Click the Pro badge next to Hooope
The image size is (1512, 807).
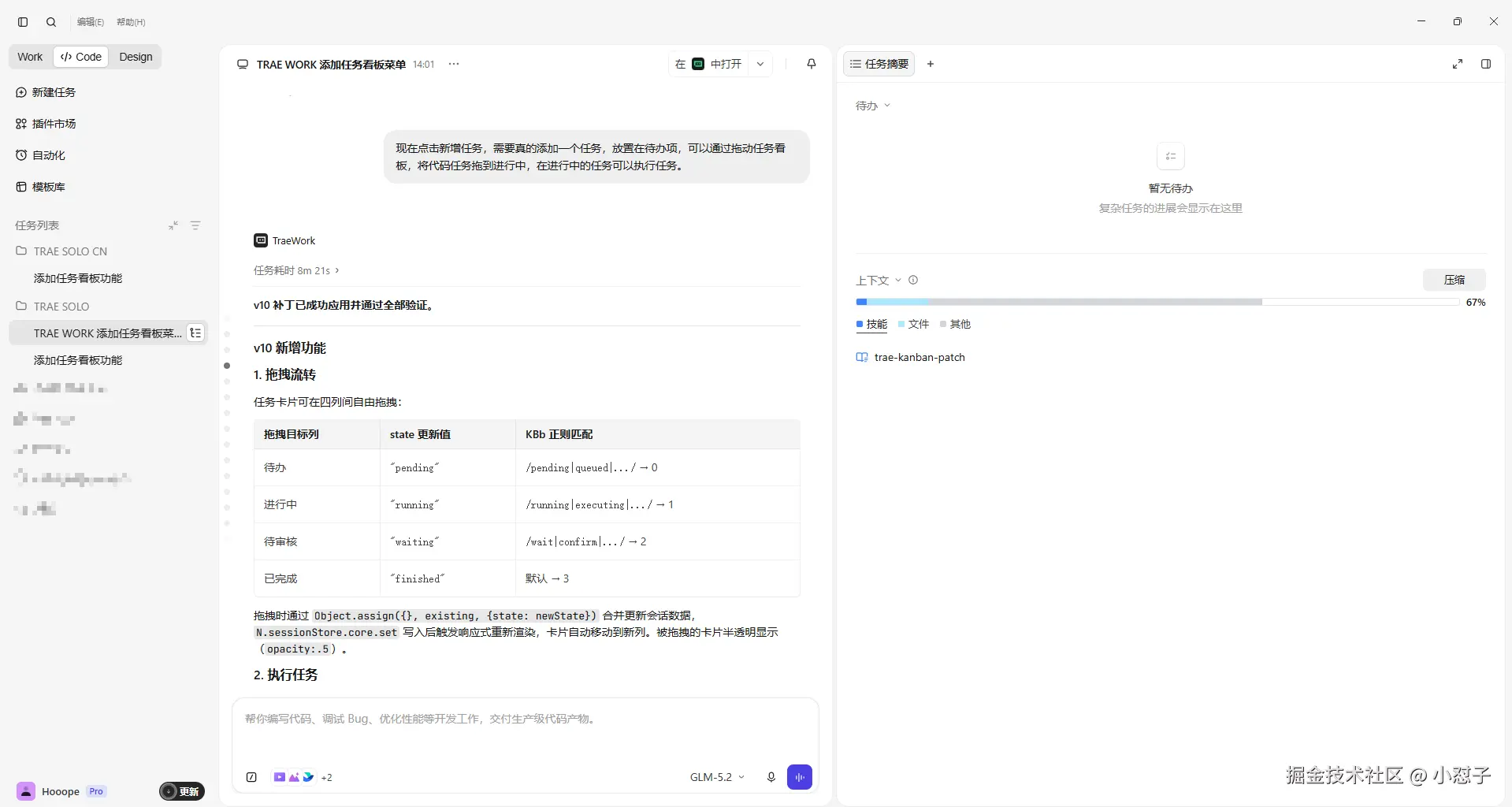click(96, 791)
